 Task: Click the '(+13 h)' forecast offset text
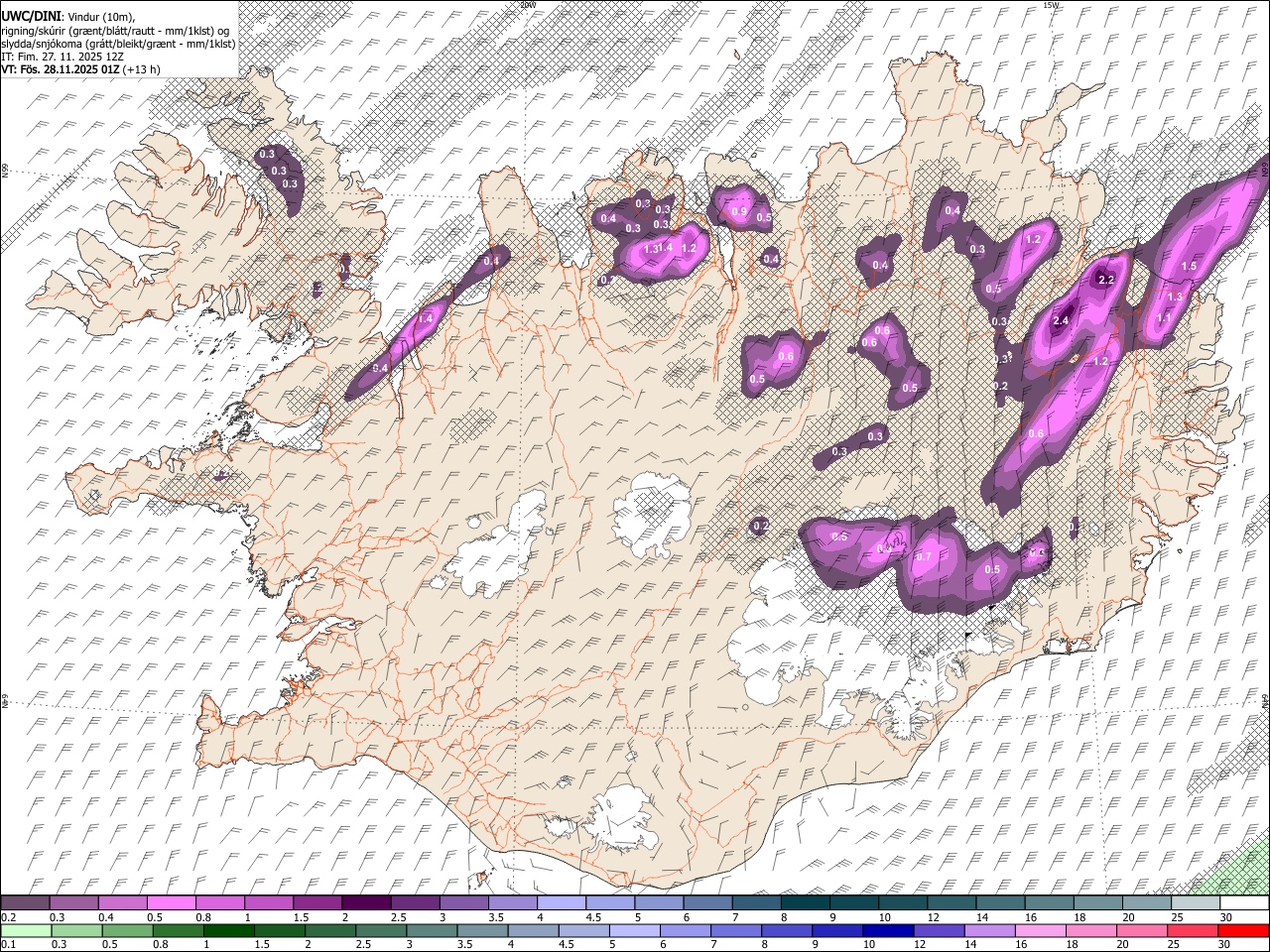[142, 69]
